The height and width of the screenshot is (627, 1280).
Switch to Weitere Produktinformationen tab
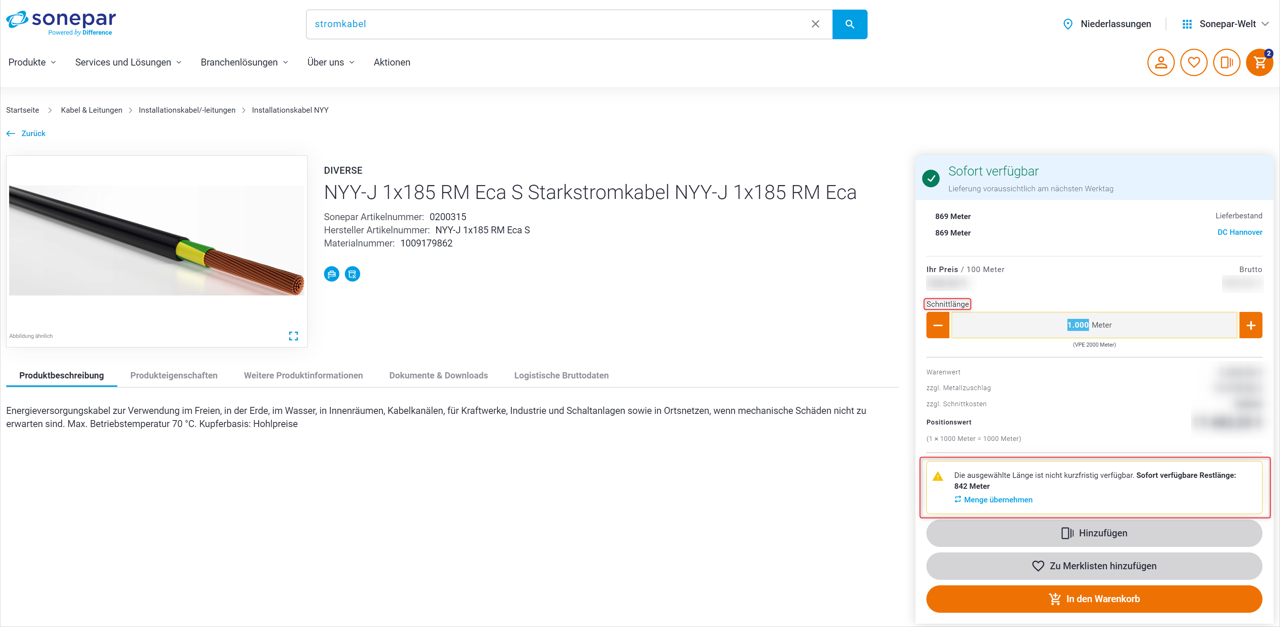point(303,376)
